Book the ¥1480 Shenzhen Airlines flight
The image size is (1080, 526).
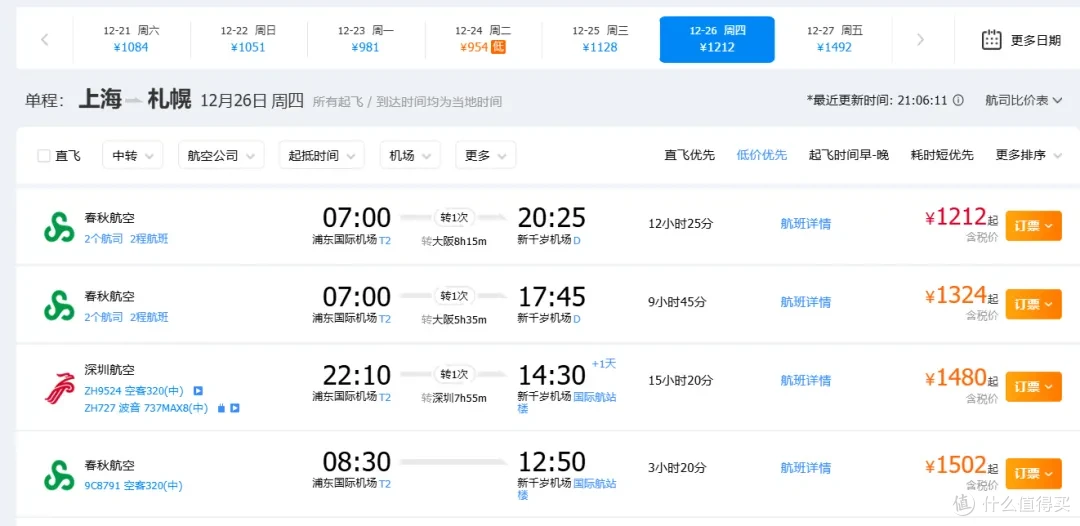pyautogui.click(x=1034, y=386)
